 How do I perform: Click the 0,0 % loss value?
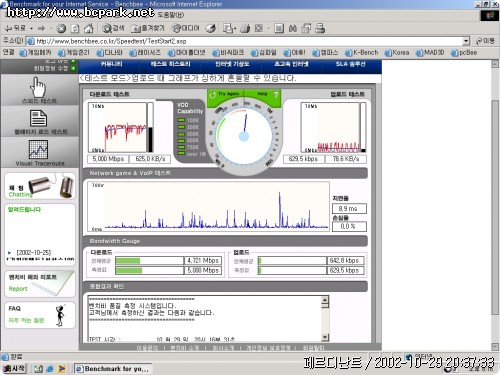click(x=349, y=226)
